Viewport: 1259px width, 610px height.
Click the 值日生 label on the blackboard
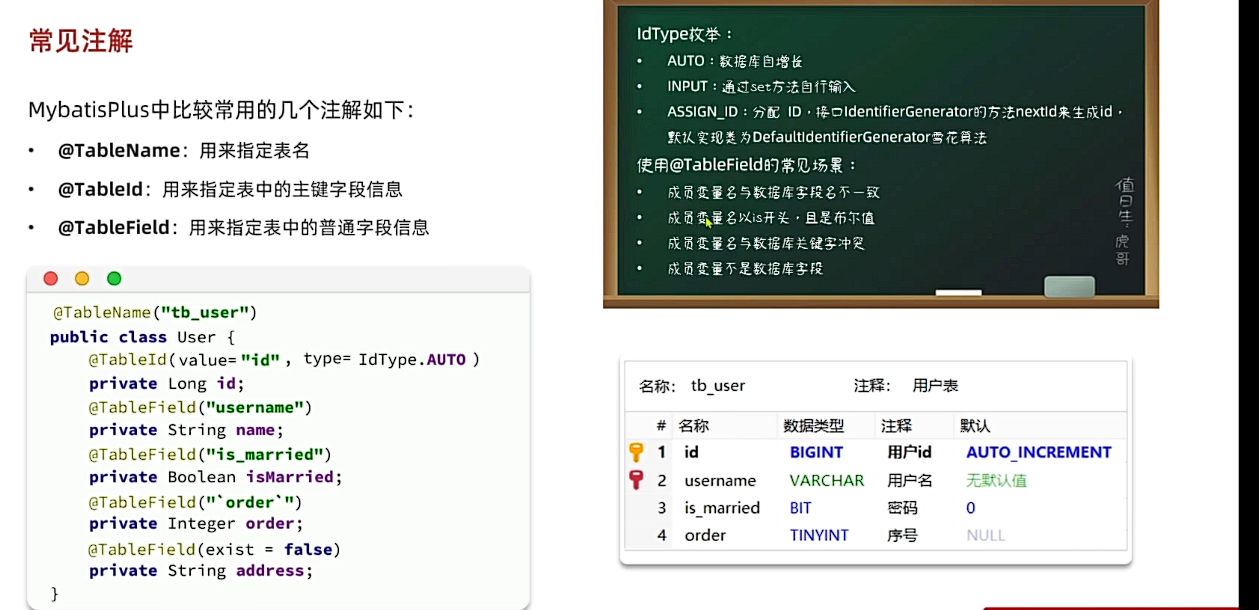[1124, 202]
